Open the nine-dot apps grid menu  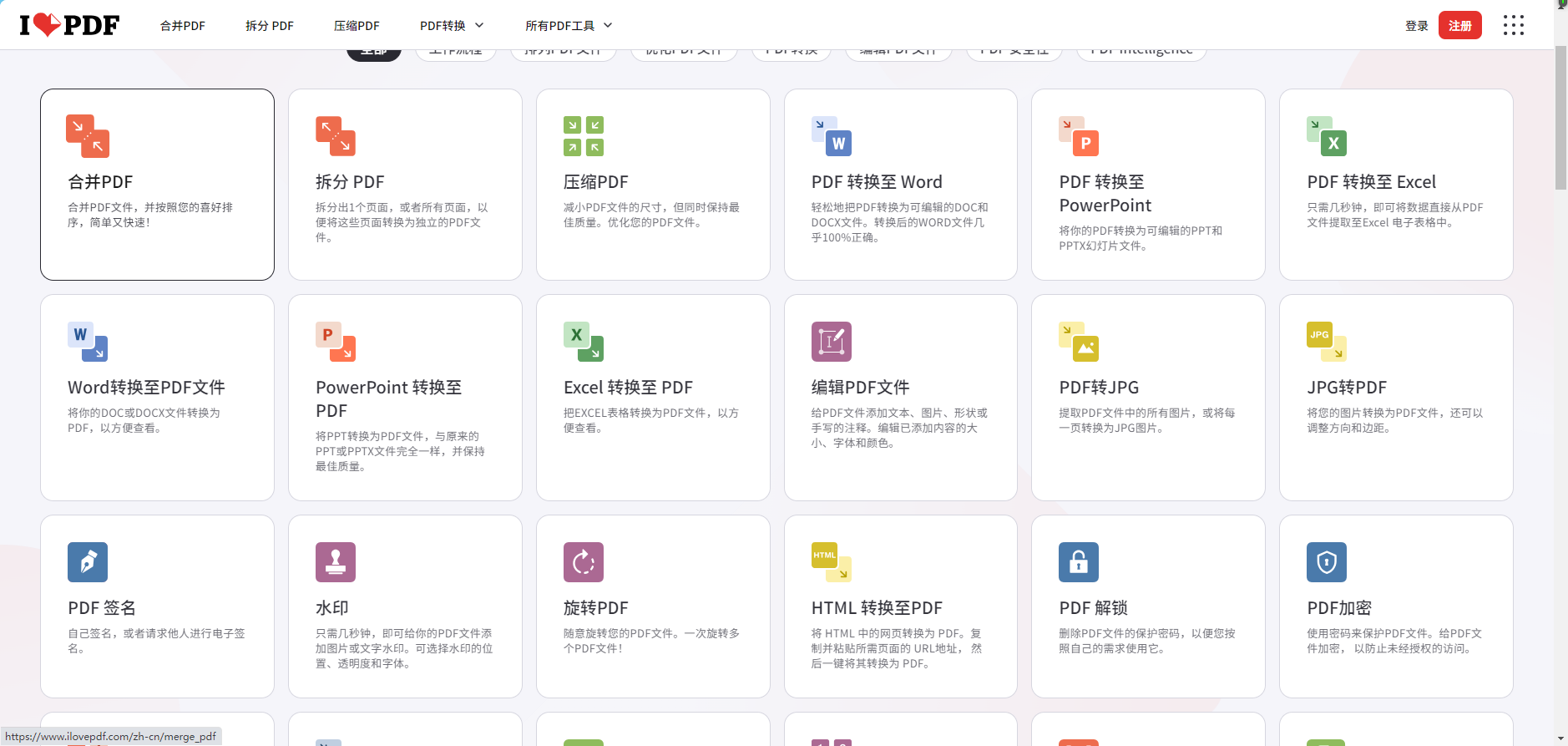(x=1514, y=26)
